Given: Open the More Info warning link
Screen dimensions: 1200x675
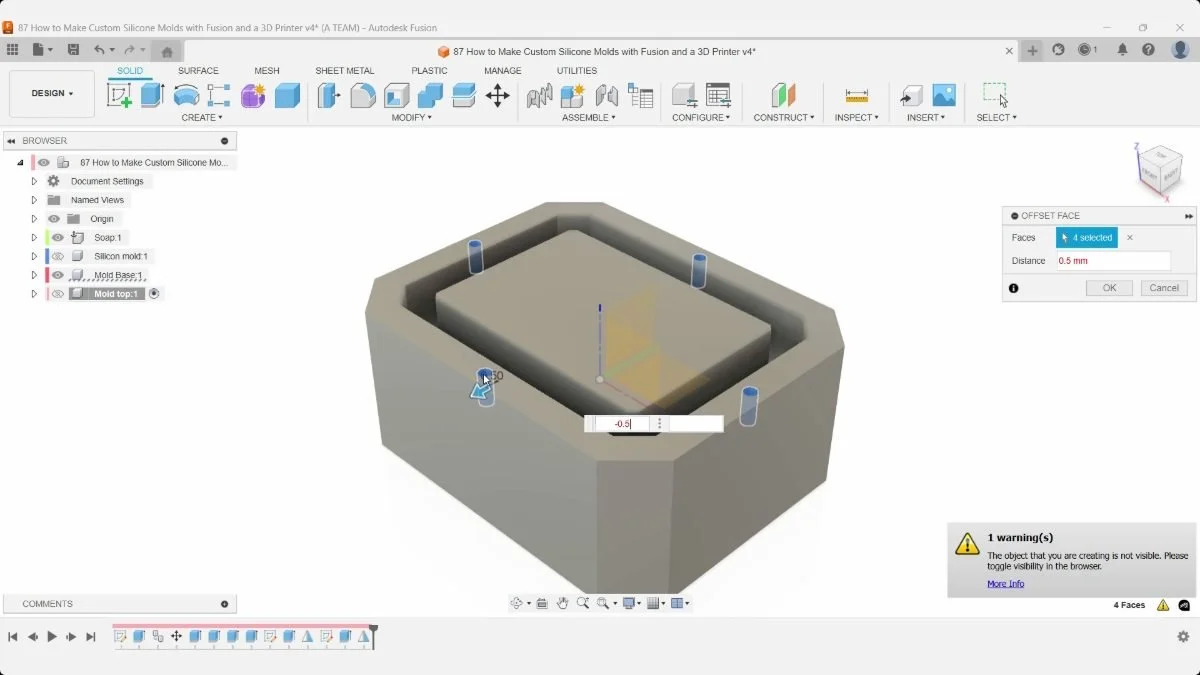Looking at the screenshot, I should [1005, 584].
